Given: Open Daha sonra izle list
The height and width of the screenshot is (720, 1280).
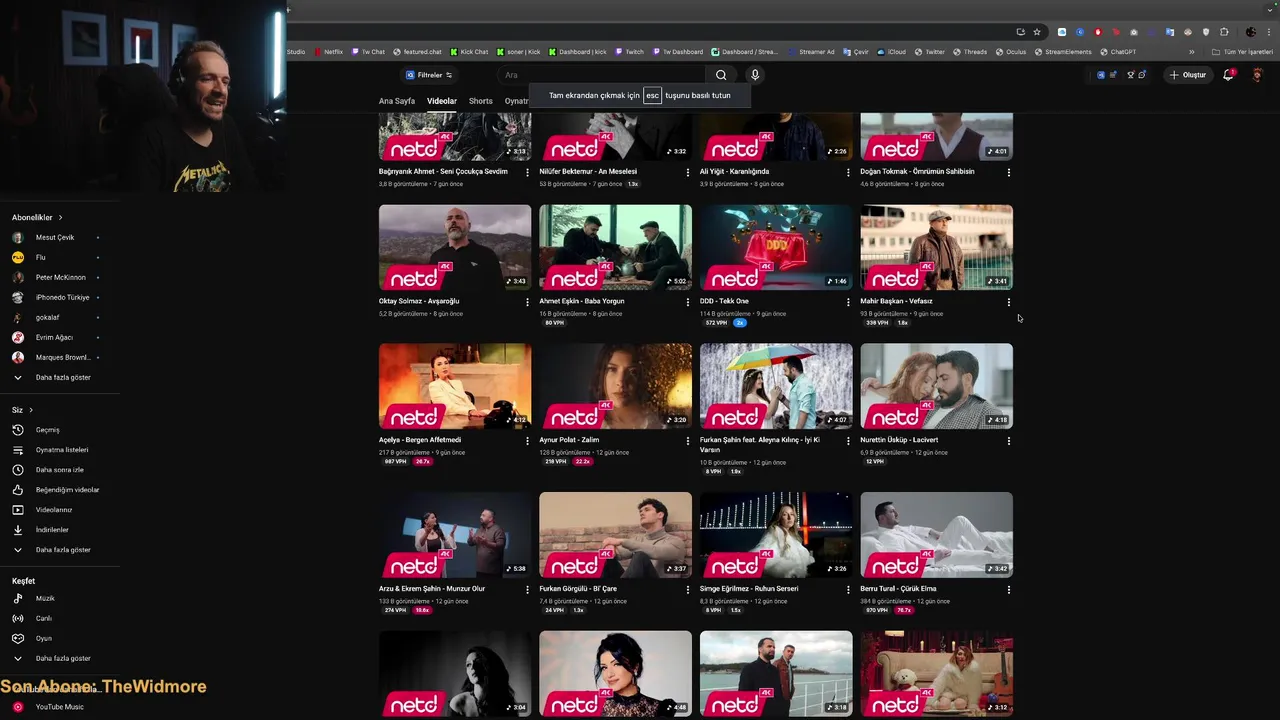Looking at the screenshot, I should (60, 470).
